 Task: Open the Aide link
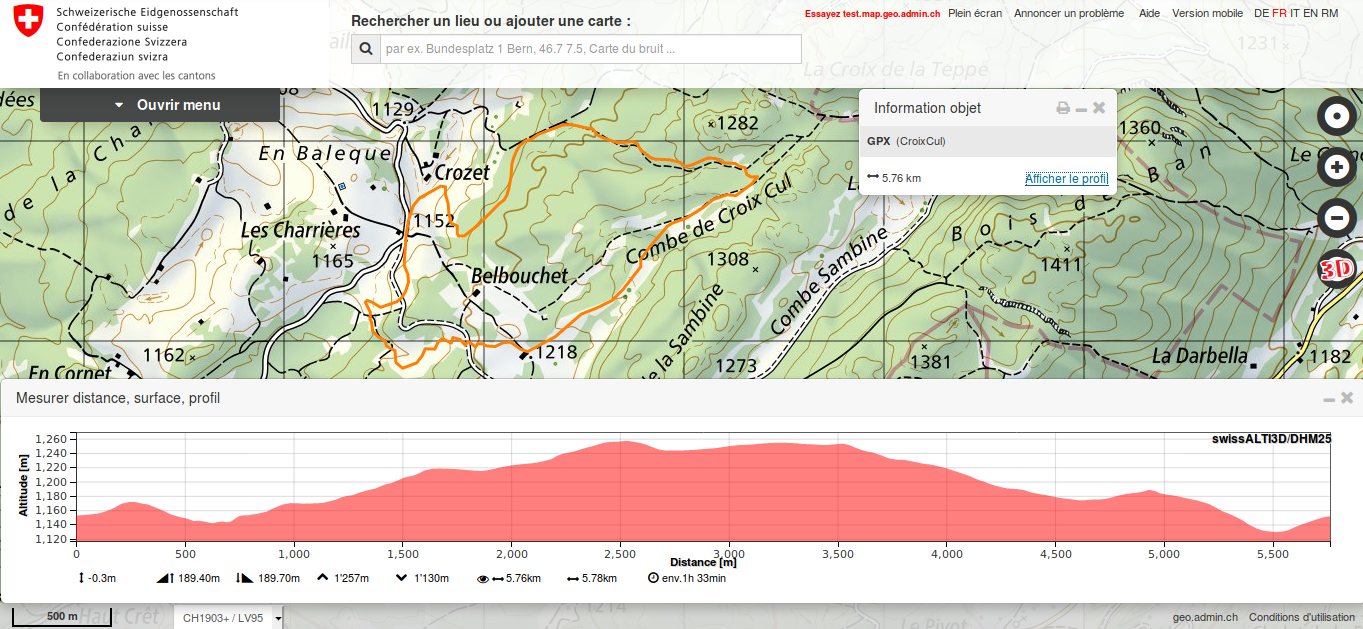click(x=1150, y=14)
